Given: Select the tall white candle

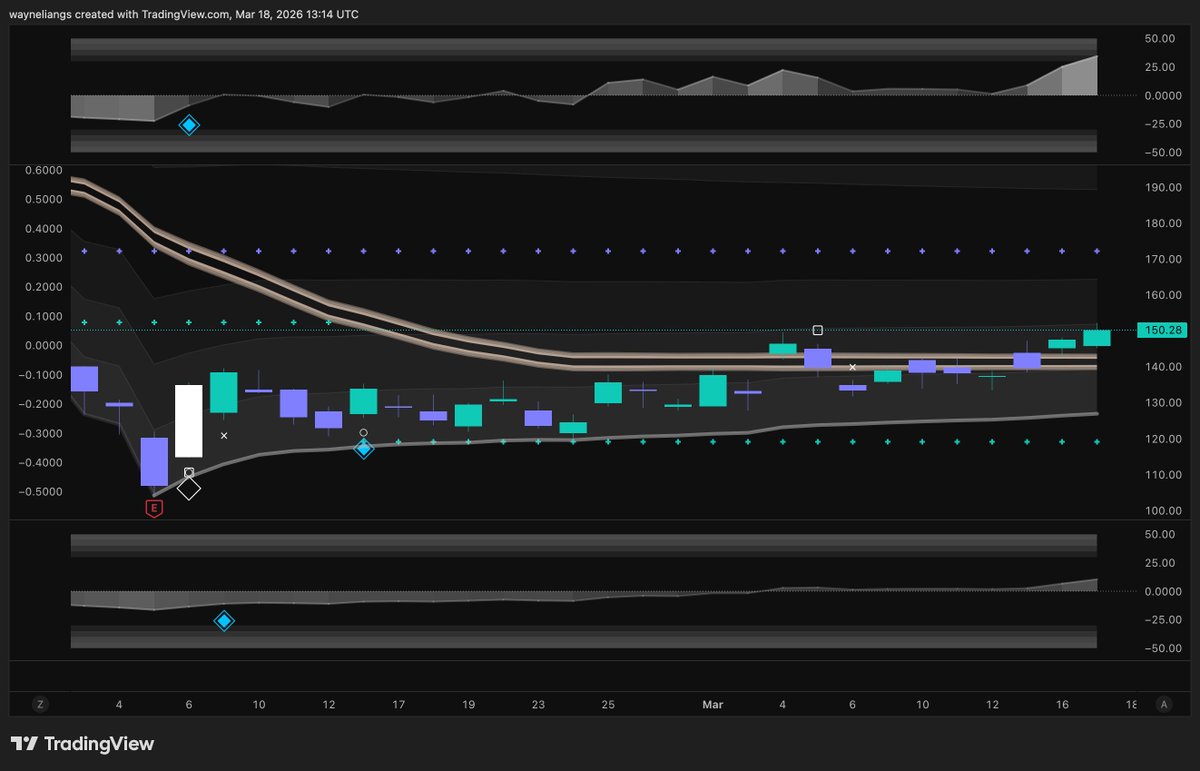Looking at the screenshot, I should coord(189,421).
